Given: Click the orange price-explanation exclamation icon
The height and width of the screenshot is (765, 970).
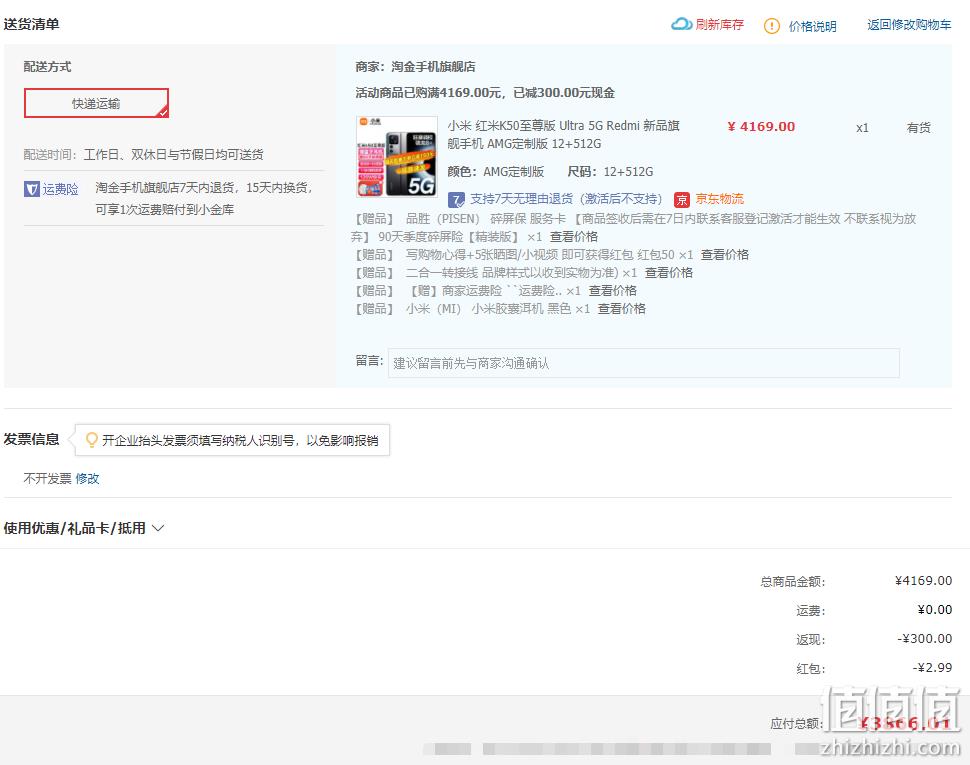Looking at the screenshot, I should point(771,26).
